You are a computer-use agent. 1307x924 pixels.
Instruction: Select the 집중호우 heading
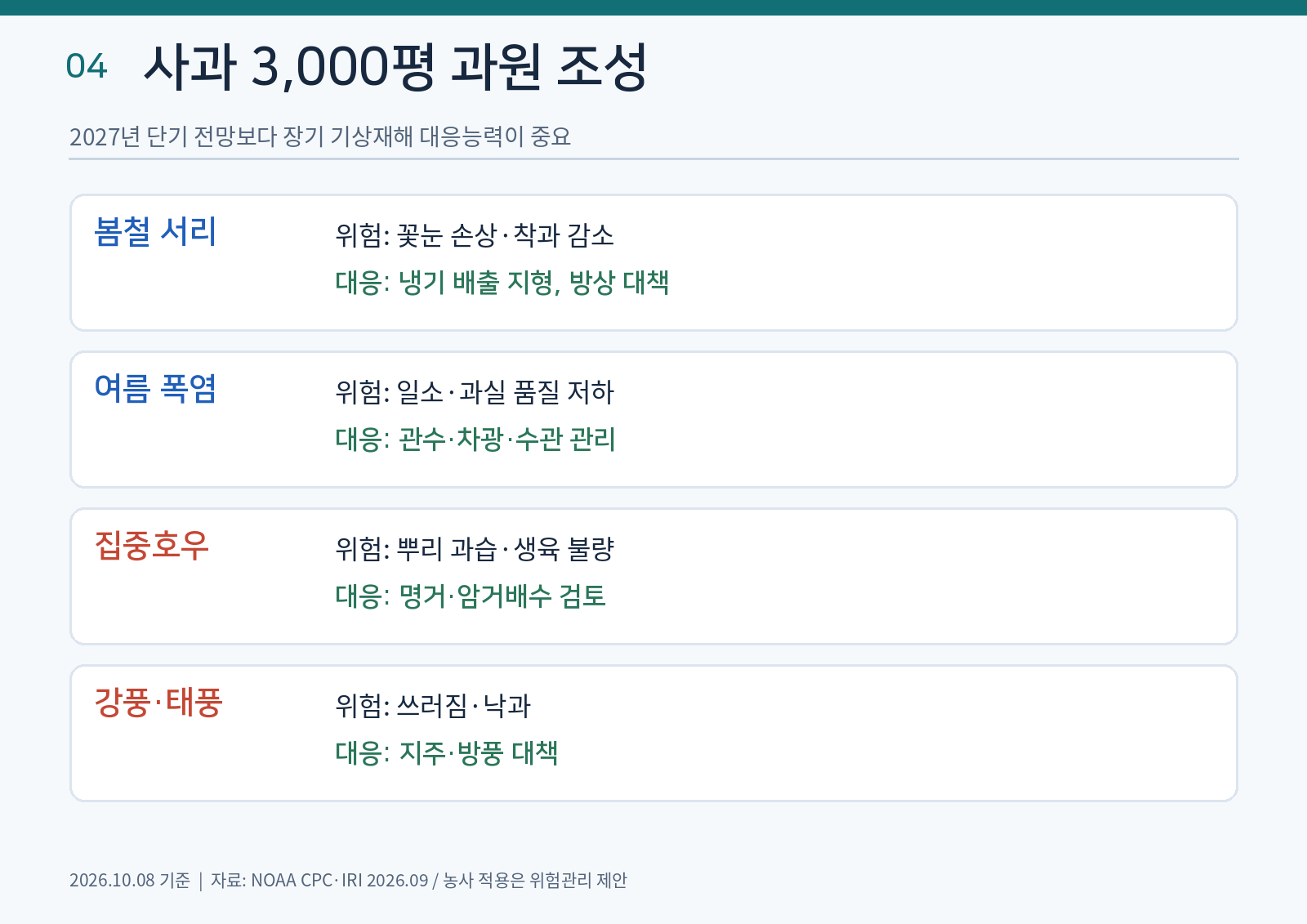pos(152,546)
